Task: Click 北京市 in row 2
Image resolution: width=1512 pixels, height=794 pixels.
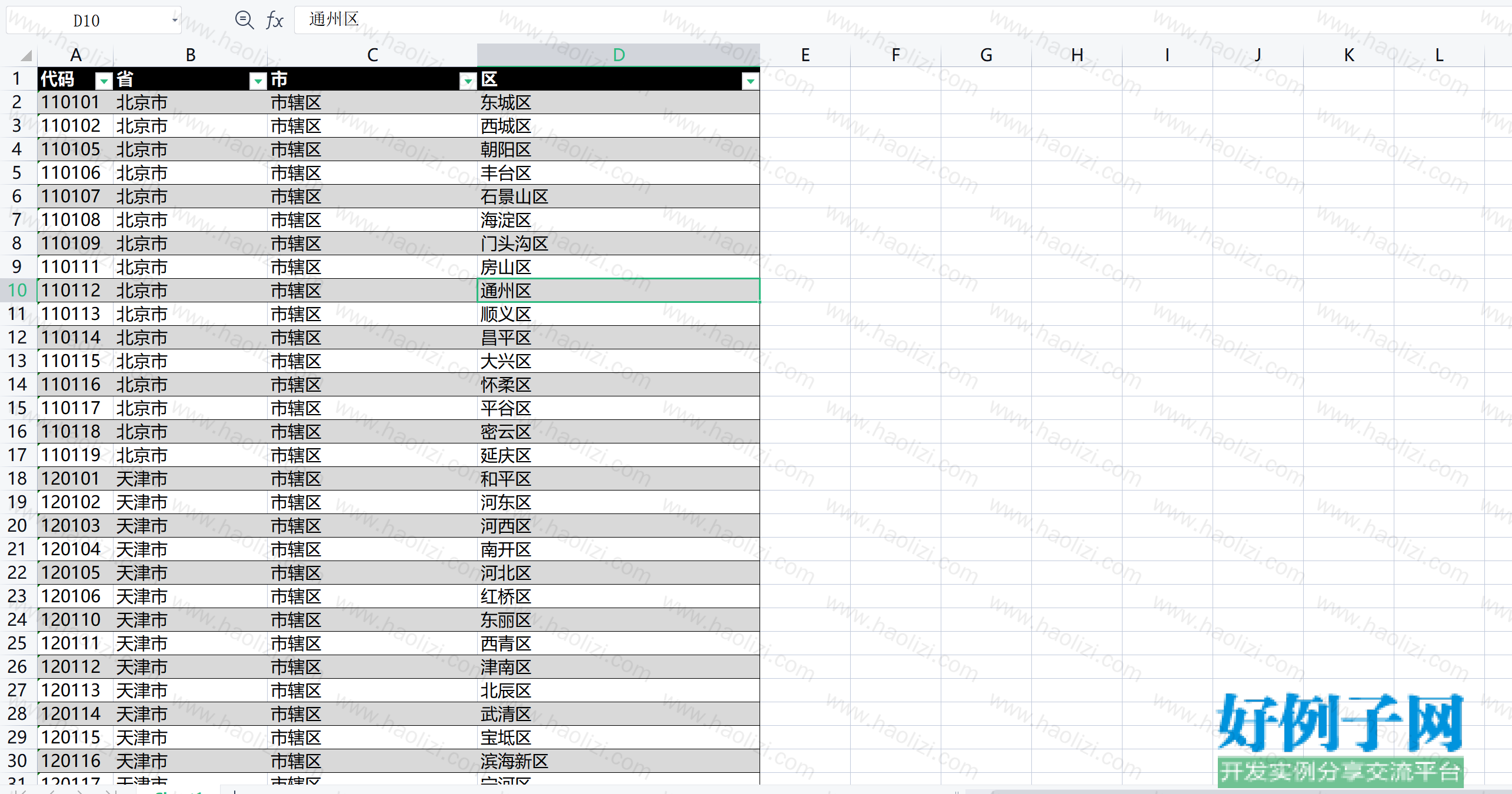Action: coord(191,102)
